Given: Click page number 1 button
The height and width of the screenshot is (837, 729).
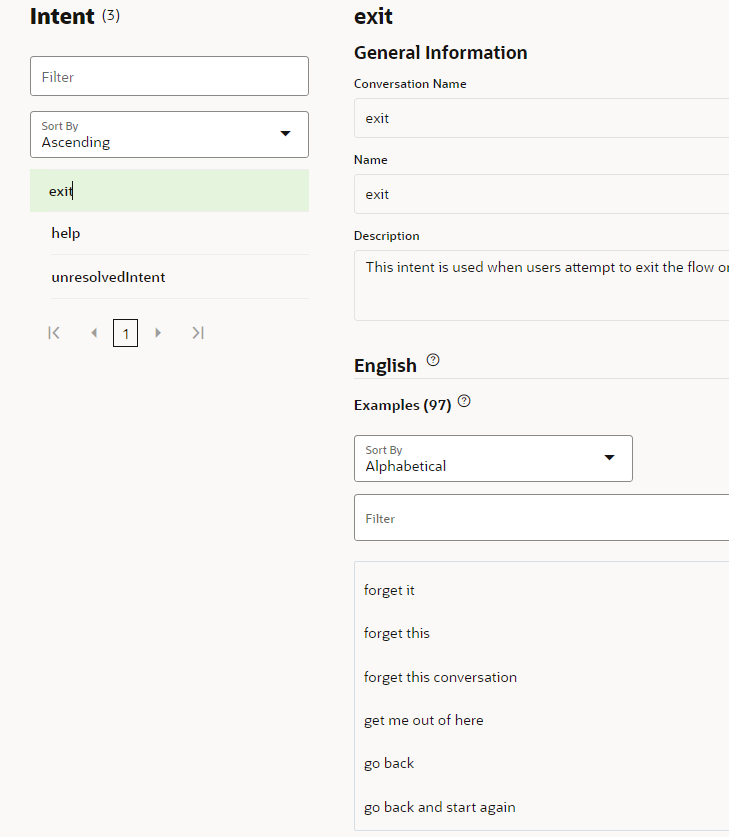Looking at the screenshot, I should tap(126, 333).
